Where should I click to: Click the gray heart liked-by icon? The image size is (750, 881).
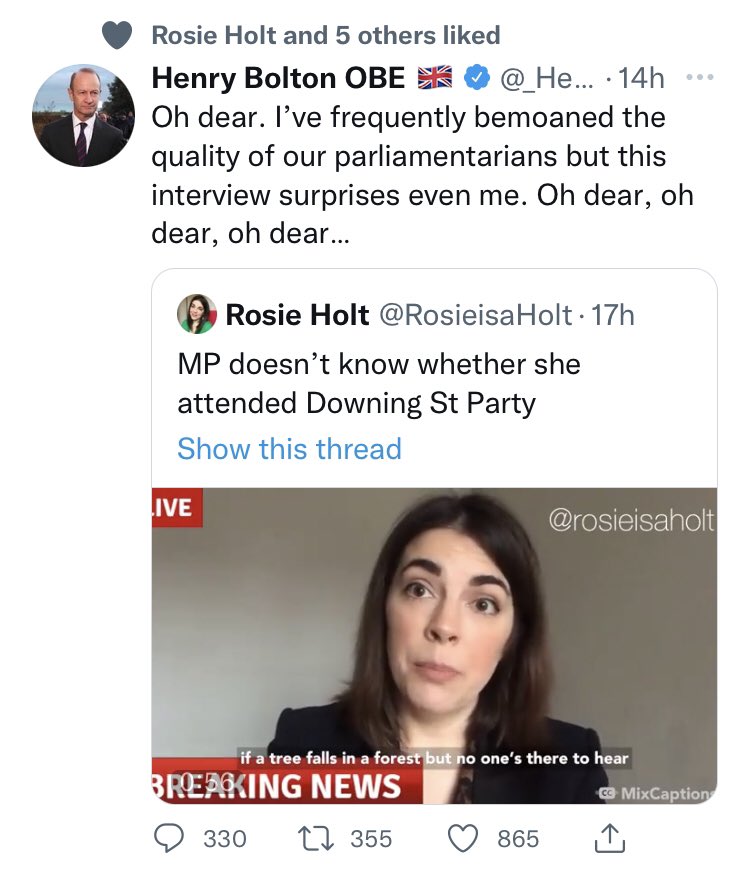[x=119, y=35]
